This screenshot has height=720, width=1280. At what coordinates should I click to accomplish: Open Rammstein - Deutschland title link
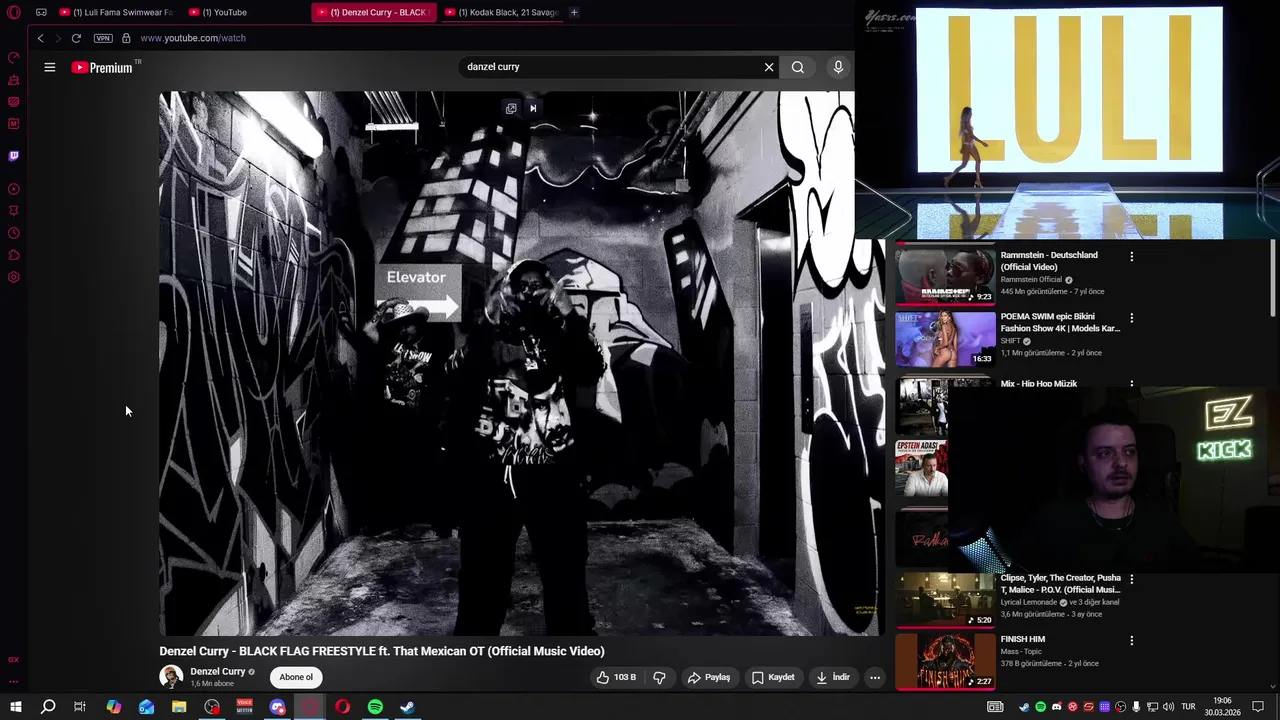click(1049, 261)
